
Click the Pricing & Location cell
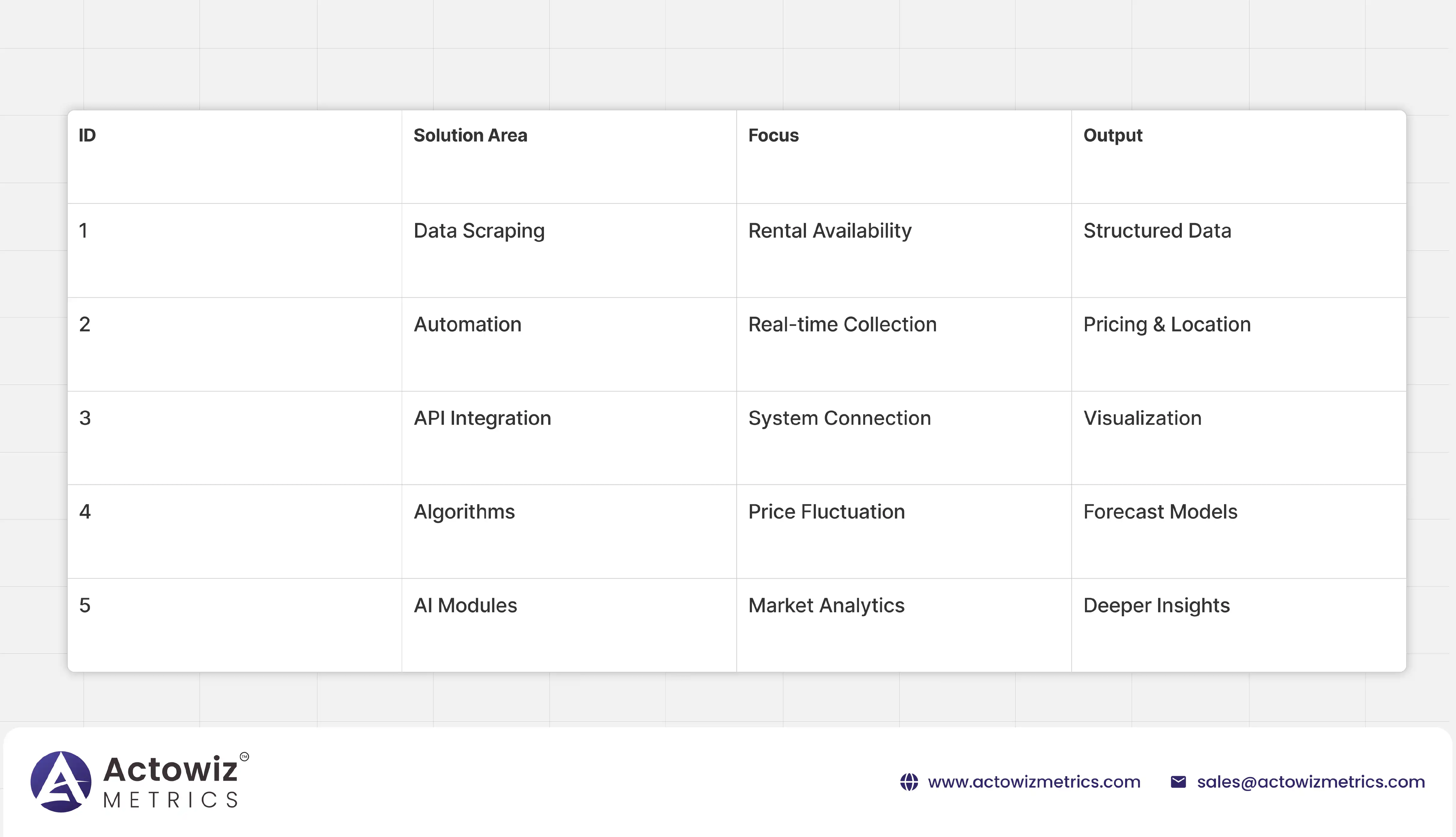pos(1166,325)
